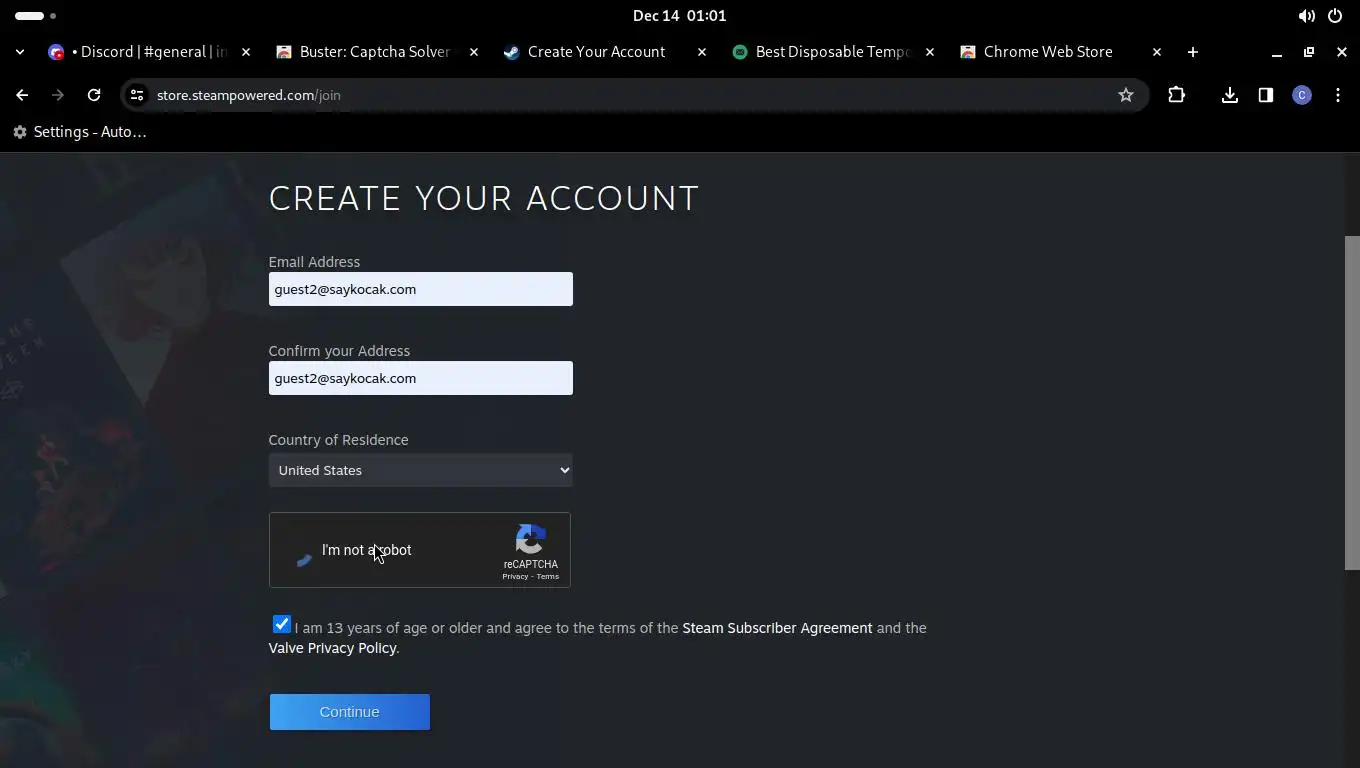This screenshot has width=1360, height=768.
Task: Reload the Steam join page
Action: coord(94,95)
